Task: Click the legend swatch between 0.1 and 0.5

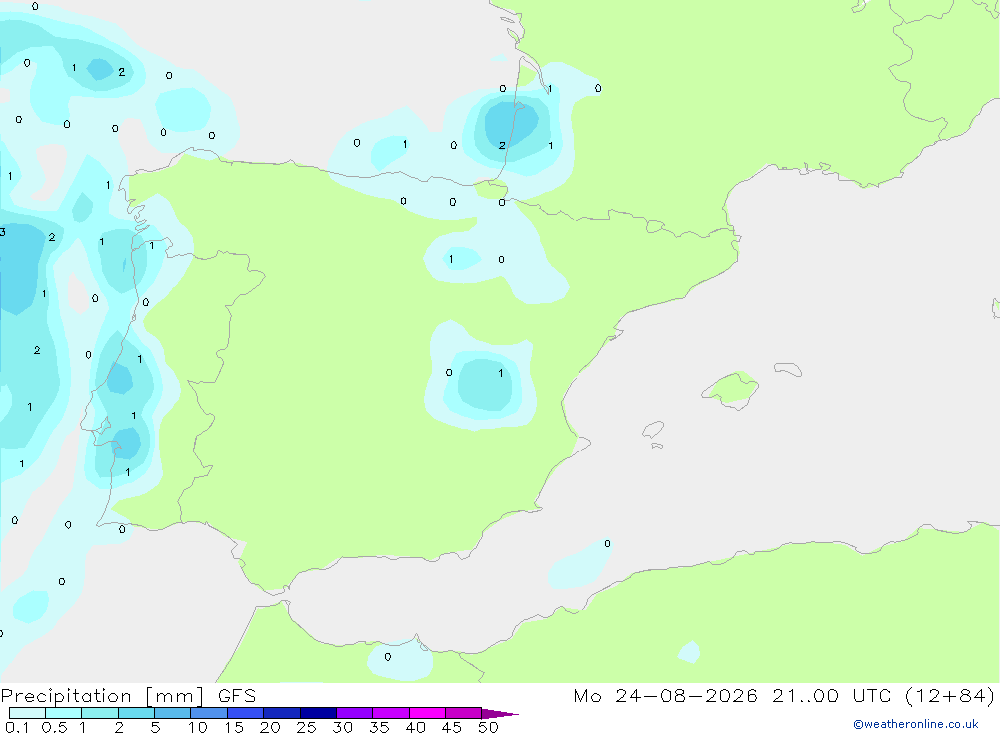Action: tap(27, 713)
